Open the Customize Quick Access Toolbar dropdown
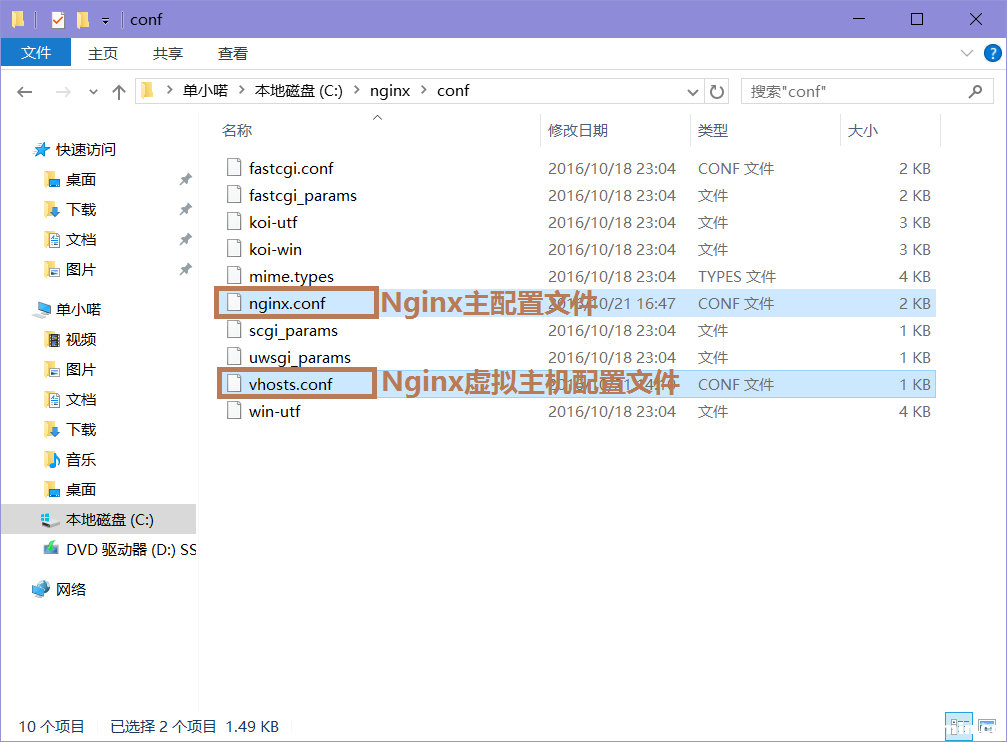 pyautogui.click(x=105, y=21)
